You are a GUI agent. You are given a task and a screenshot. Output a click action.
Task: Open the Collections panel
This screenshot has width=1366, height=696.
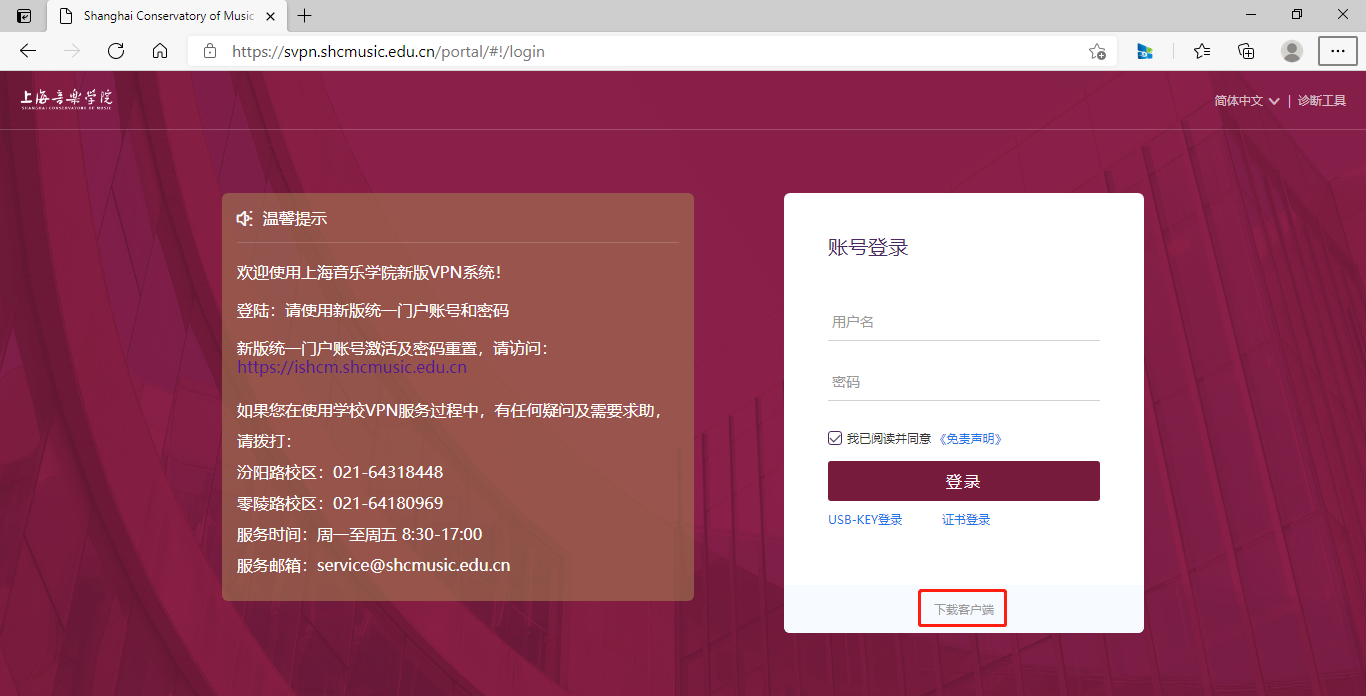[x=1246, y=51]
